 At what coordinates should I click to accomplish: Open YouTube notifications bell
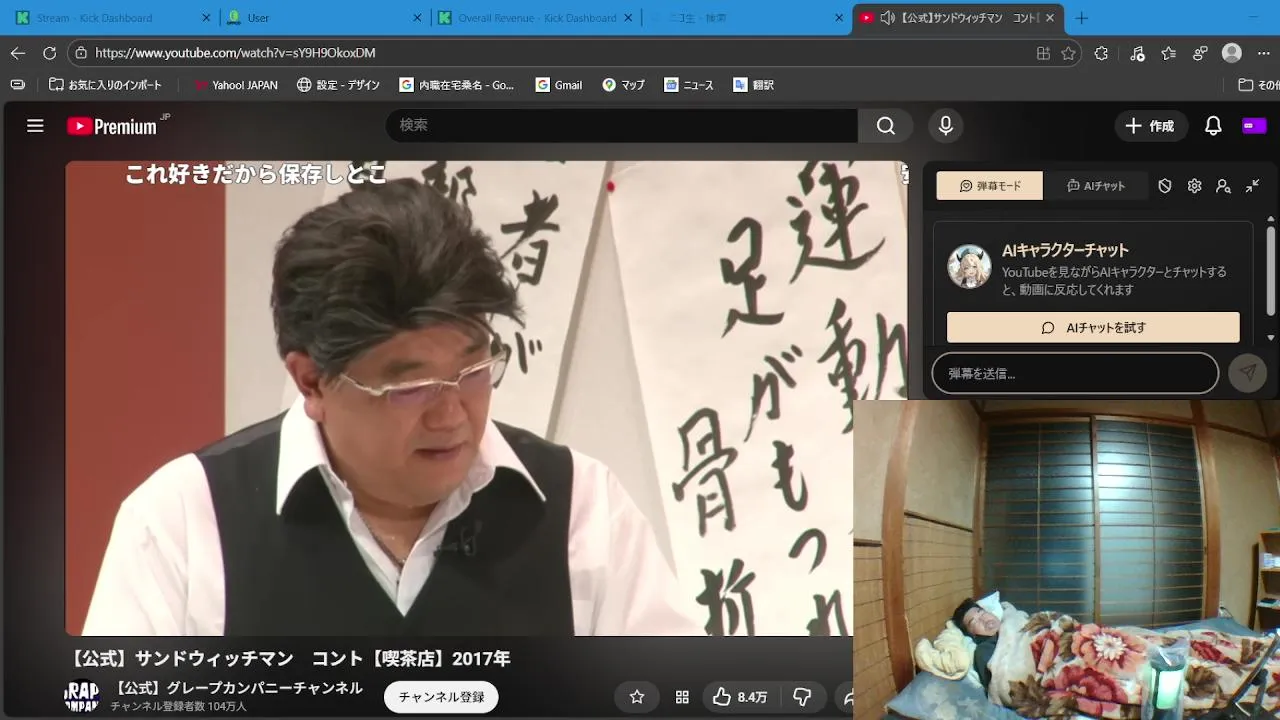(1213, 126)
